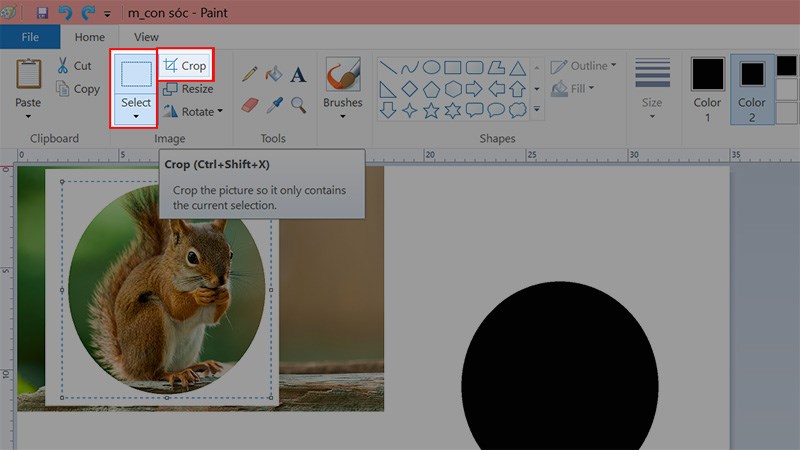This screenshot has height=450, width=800.
Task: Click the squirrel image on canvas
Action: click(170, 290)
